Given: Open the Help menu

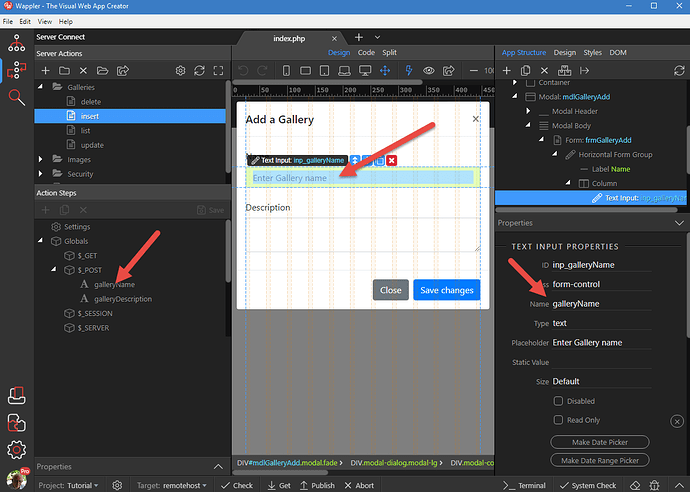Looking at the screenshot, I should tap(66, 22).
